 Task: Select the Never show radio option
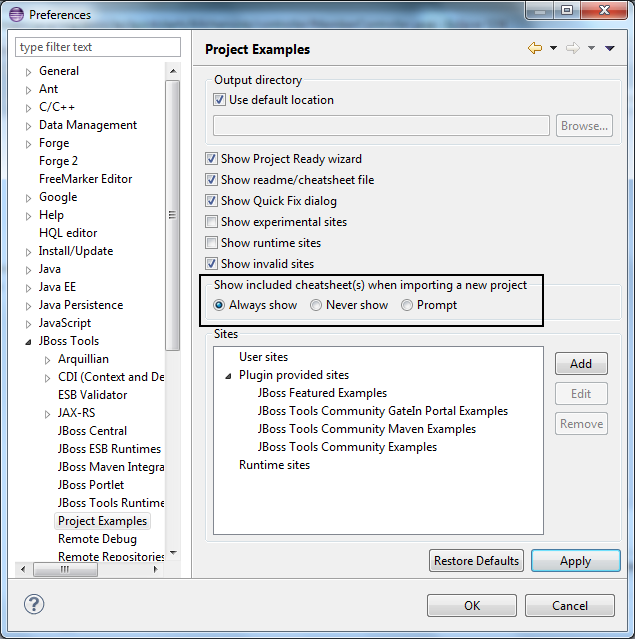(x=316, y=305)
